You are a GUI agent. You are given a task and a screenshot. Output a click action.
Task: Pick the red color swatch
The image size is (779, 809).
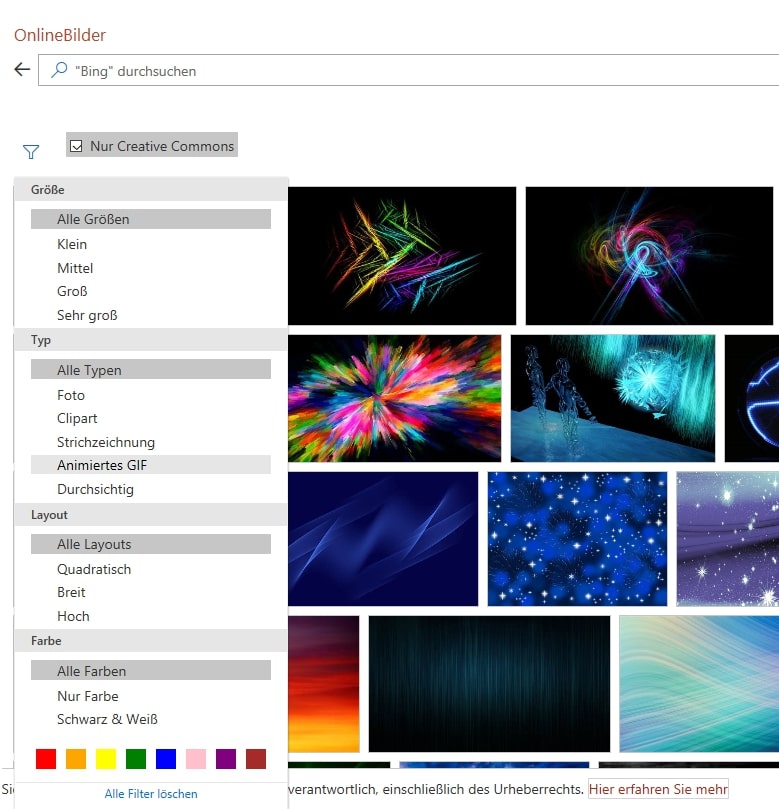coord(46,759)
